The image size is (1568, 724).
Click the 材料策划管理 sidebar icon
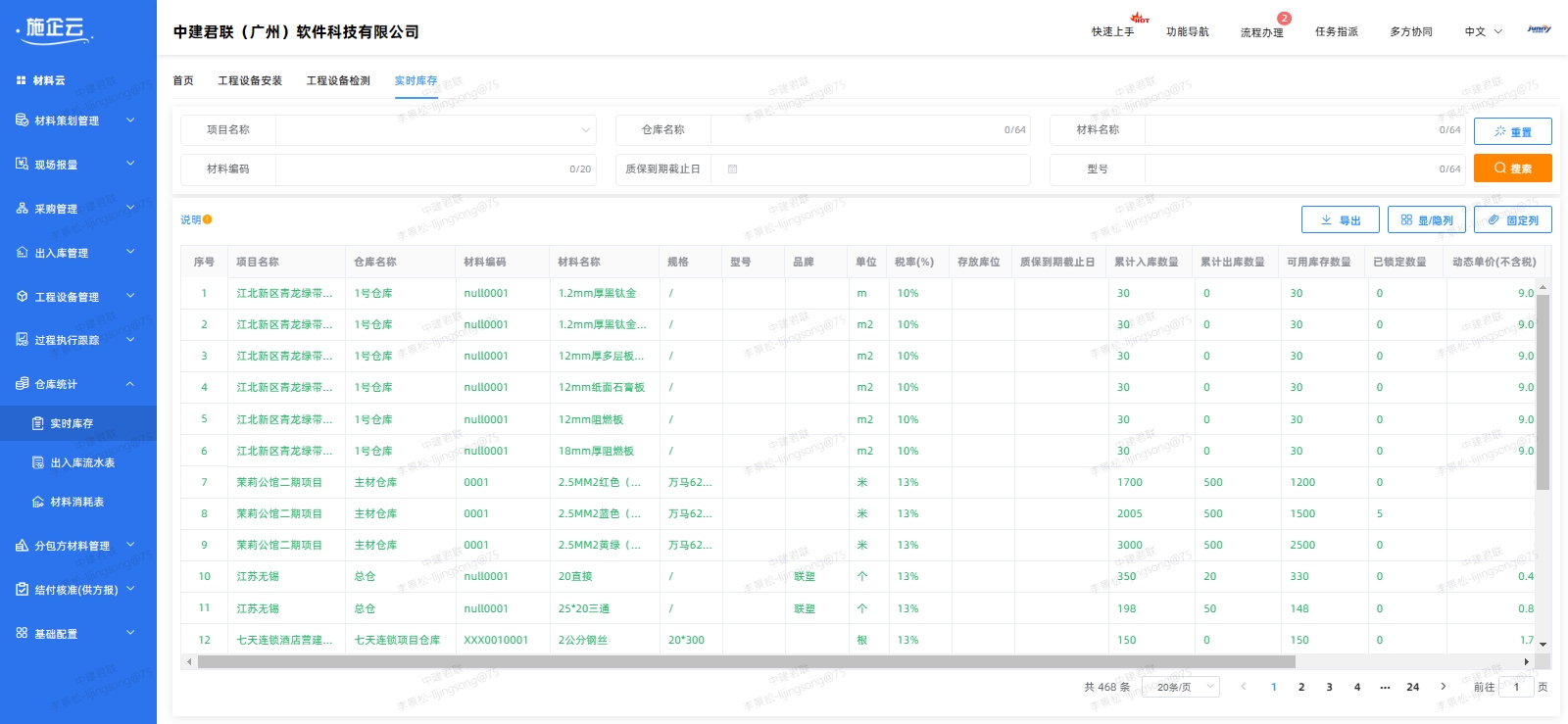pos(22,121)
